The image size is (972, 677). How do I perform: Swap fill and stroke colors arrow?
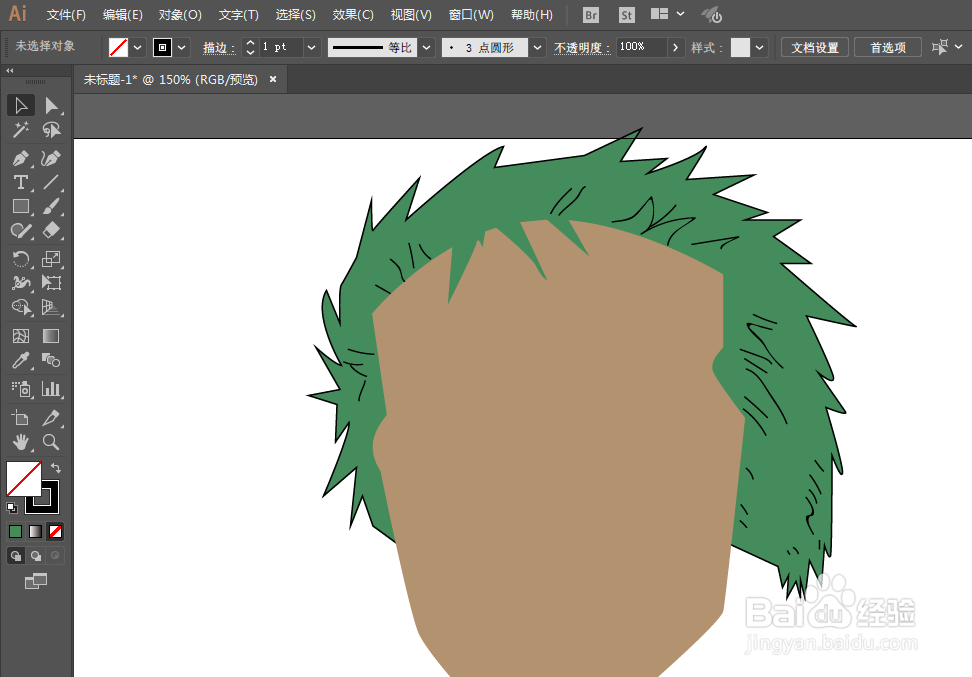pyautogui.click(x=56, y=467)
